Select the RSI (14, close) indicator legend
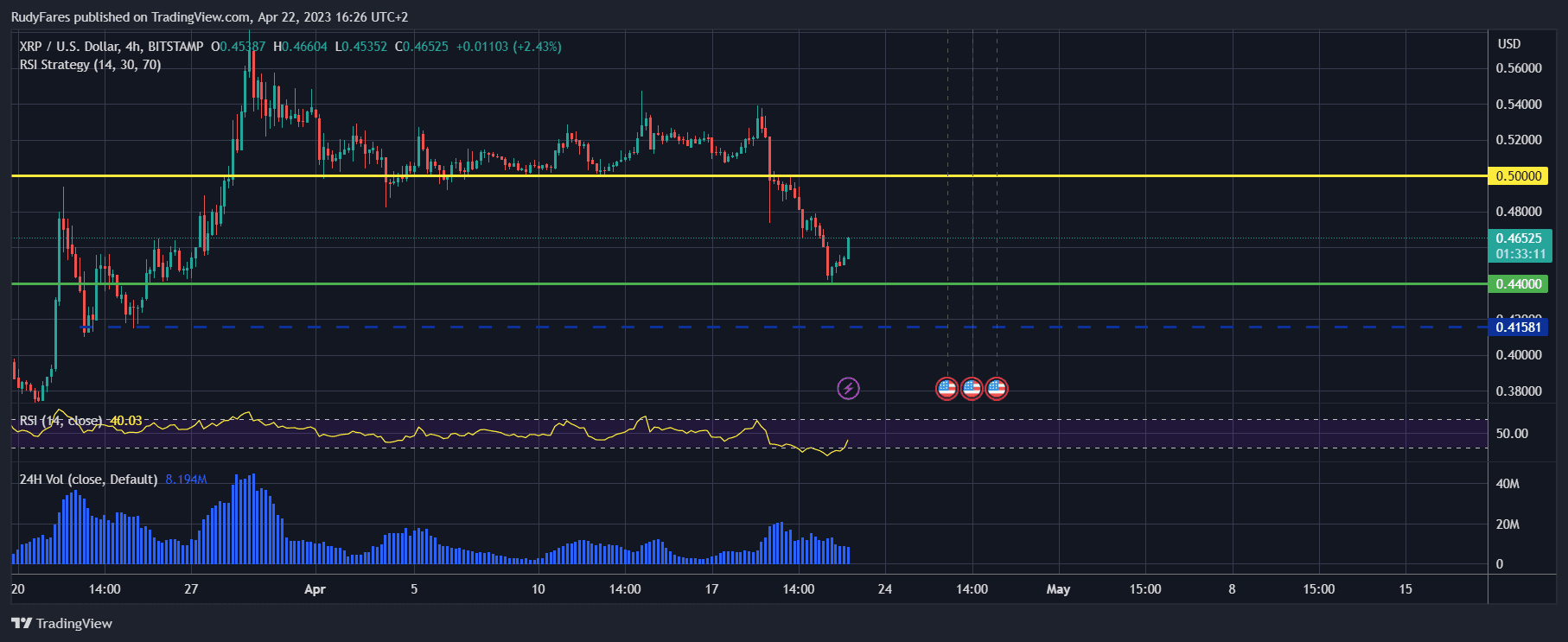Screen dimensions: 1568x642 [x=61, y=421]
